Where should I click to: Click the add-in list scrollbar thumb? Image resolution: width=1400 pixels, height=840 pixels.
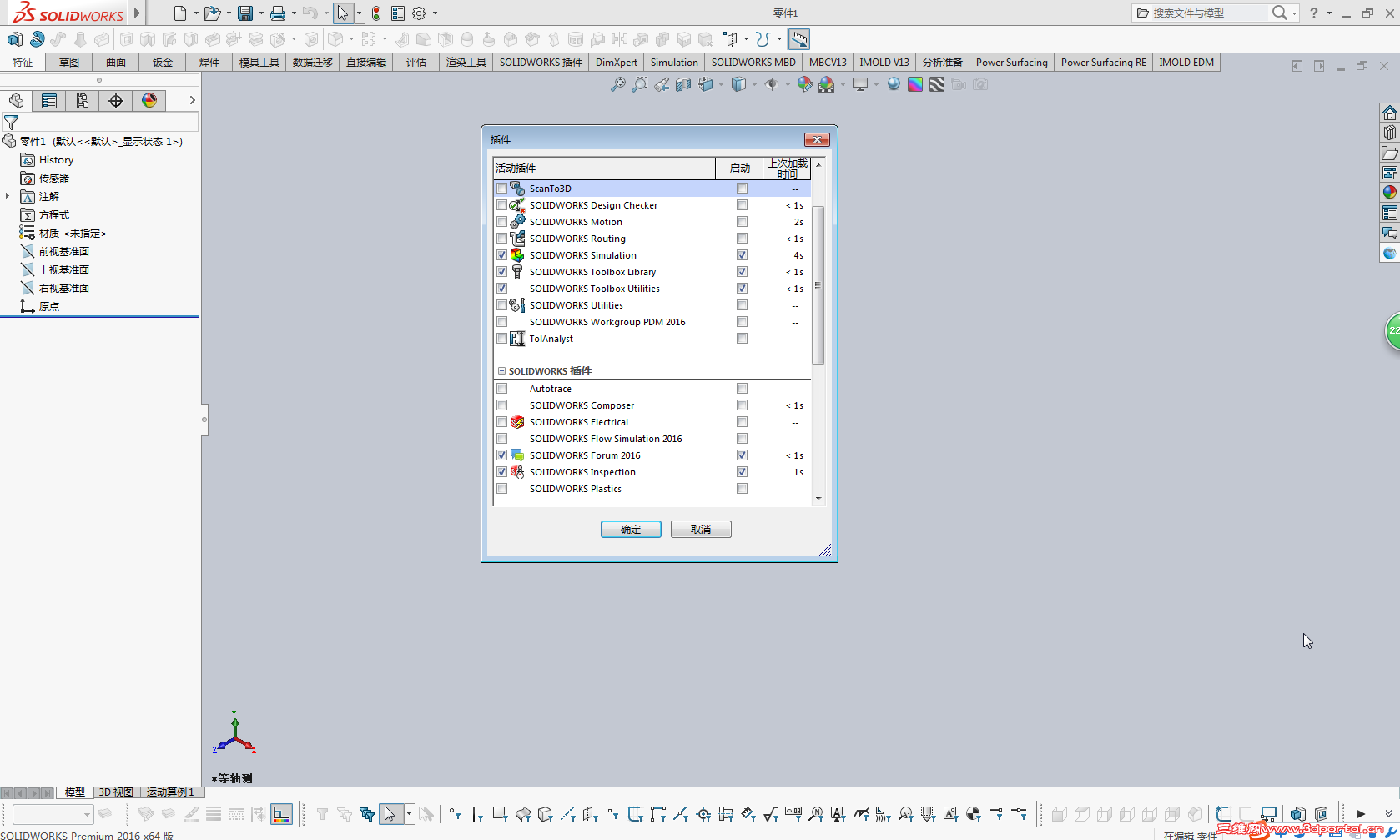point(818,284)
